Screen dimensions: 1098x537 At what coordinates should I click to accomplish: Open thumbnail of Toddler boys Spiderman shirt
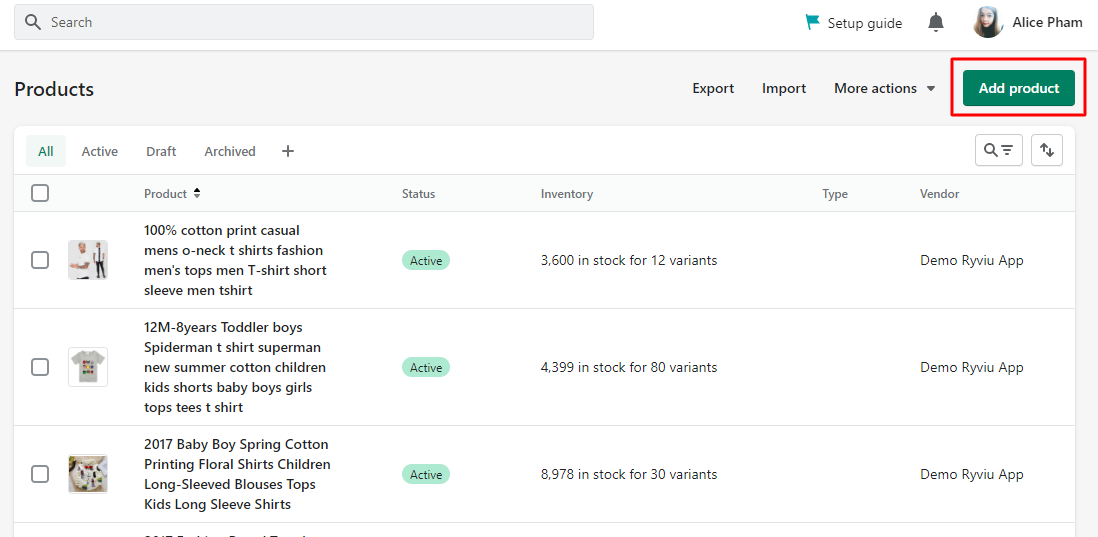coord(88,367)
